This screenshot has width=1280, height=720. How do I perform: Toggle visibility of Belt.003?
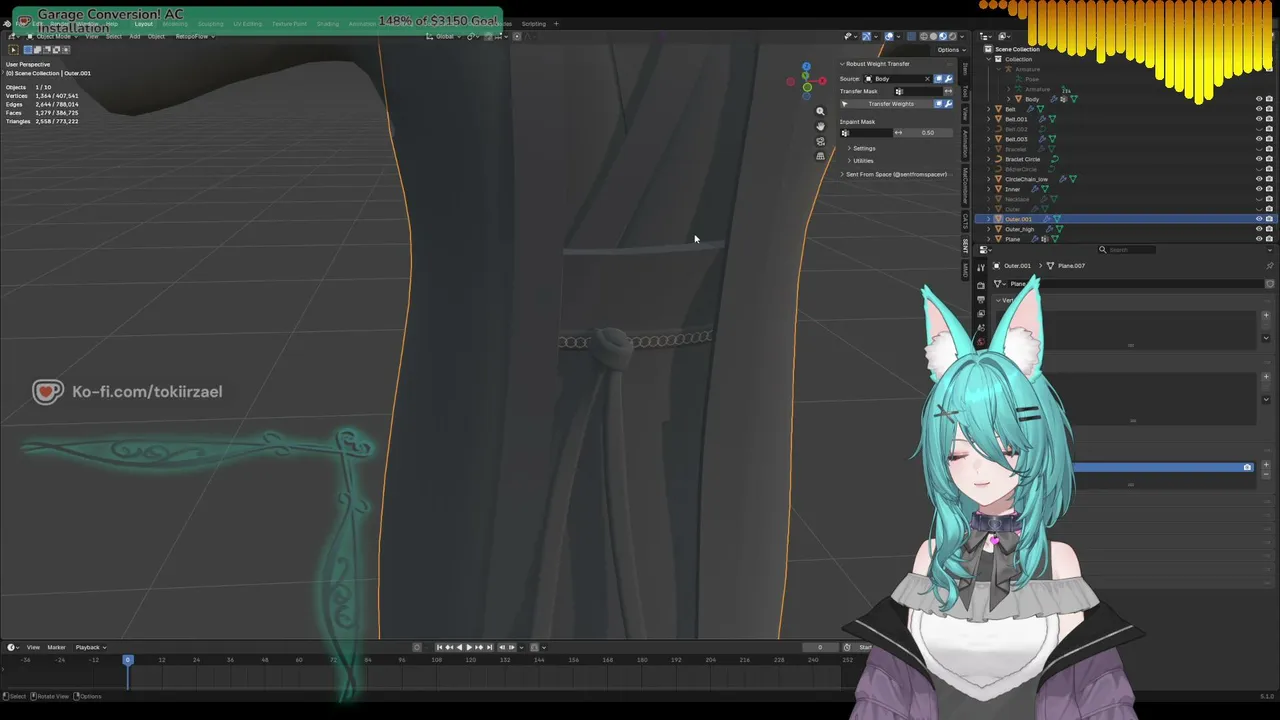pos(1259,139)
